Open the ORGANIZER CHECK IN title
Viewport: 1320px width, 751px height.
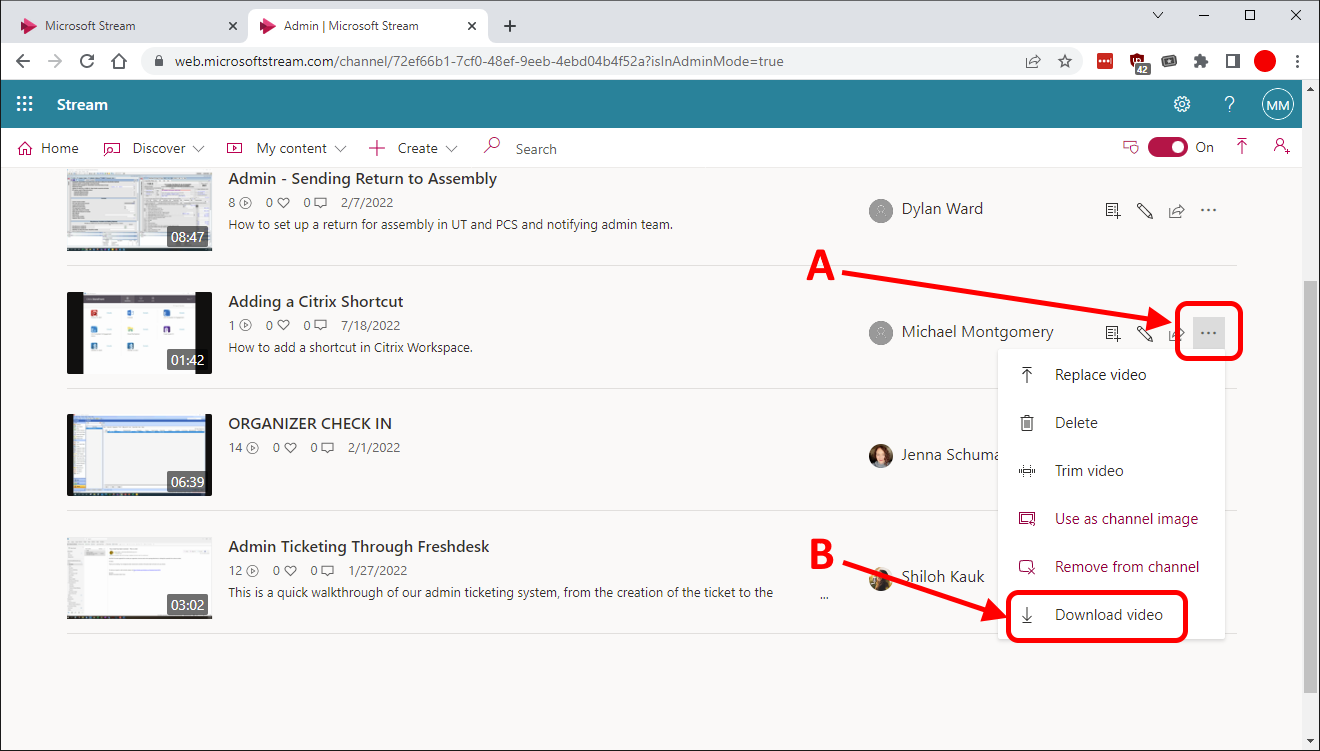tap(310, 424)
